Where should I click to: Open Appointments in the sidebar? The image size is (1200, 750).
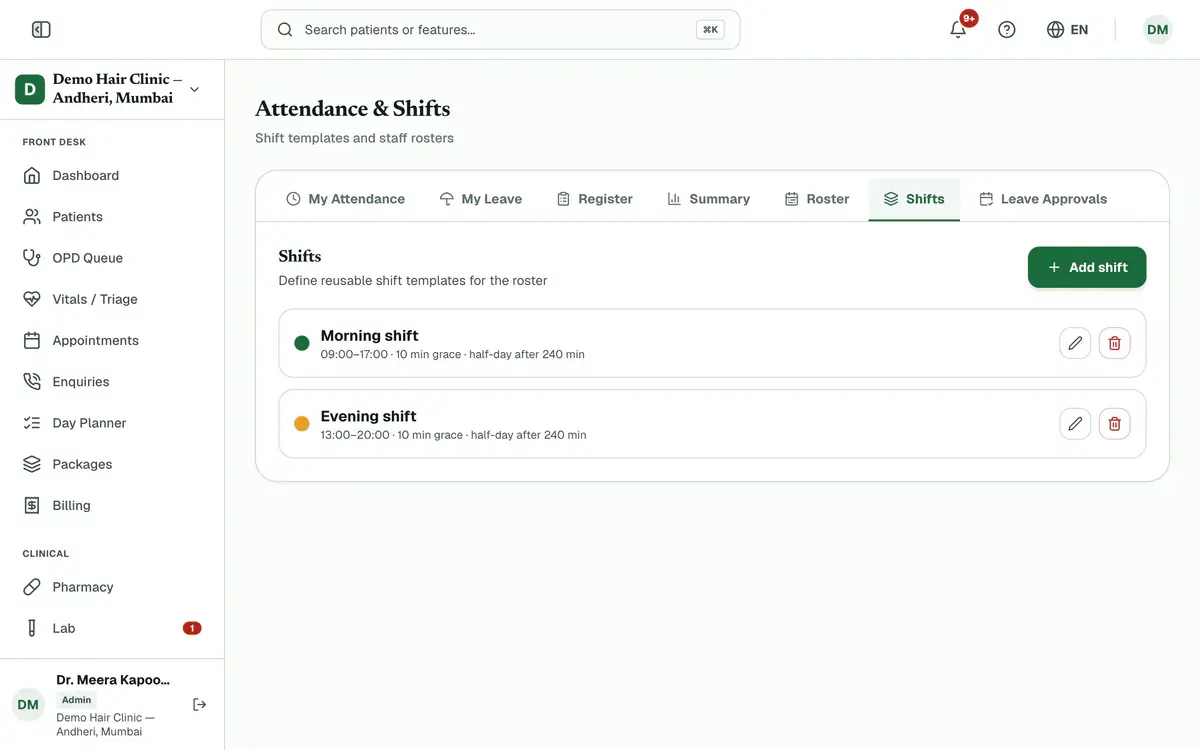[x=112, y=340]
